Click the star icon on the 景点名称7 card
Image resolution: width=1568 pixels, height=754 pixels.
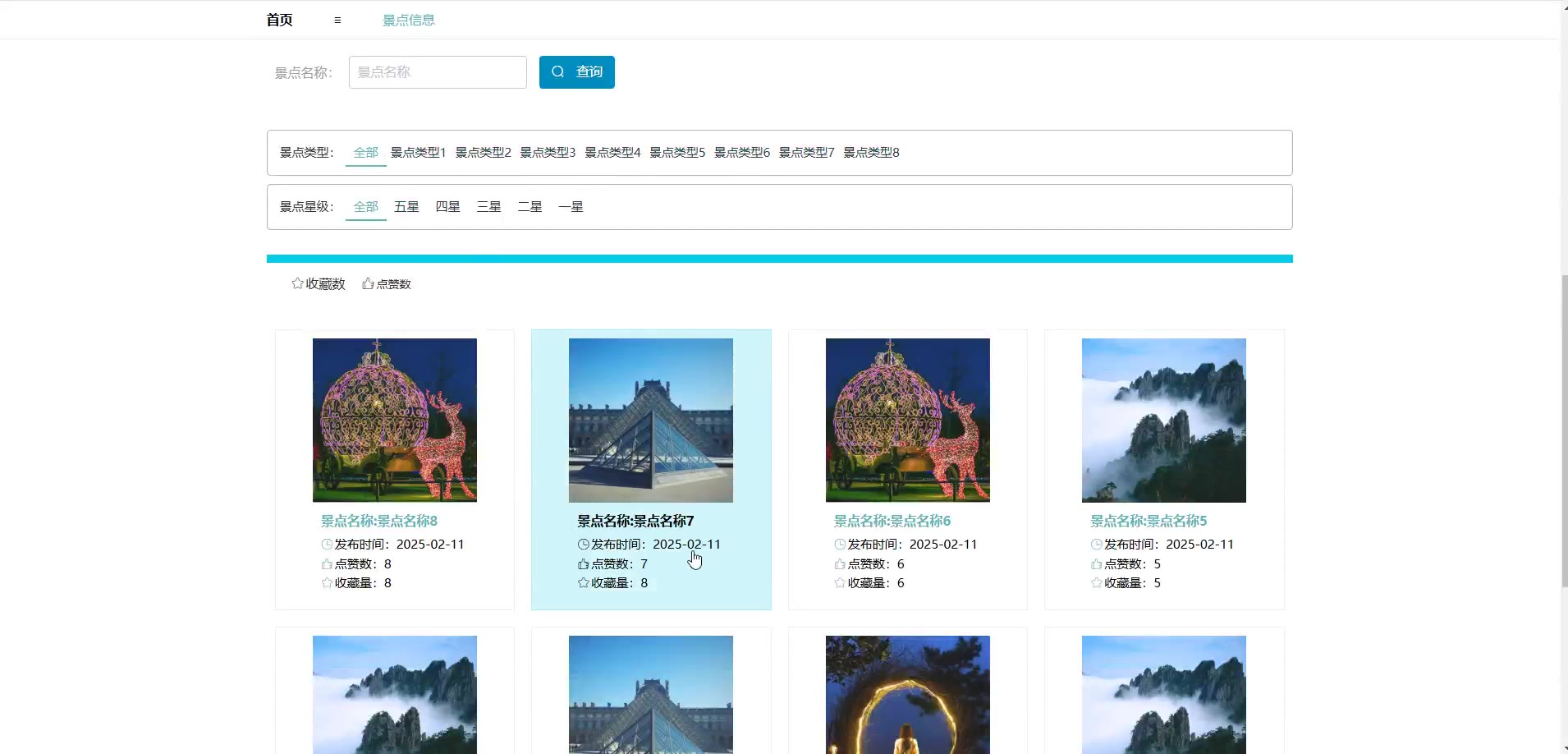tap(583, 582)
